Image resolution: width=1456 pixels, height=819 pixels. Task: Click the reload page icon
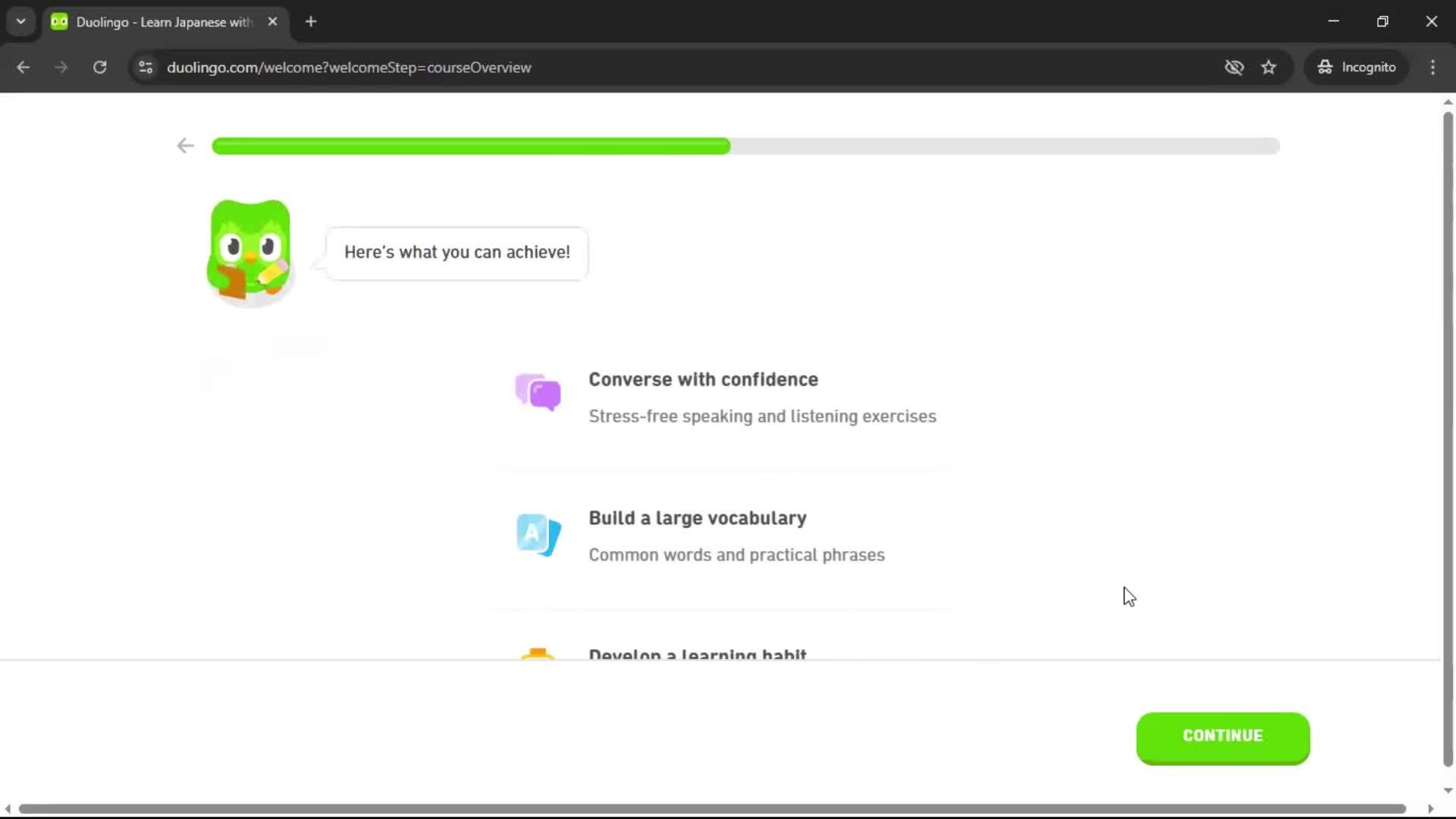click(x=99, y=67)
